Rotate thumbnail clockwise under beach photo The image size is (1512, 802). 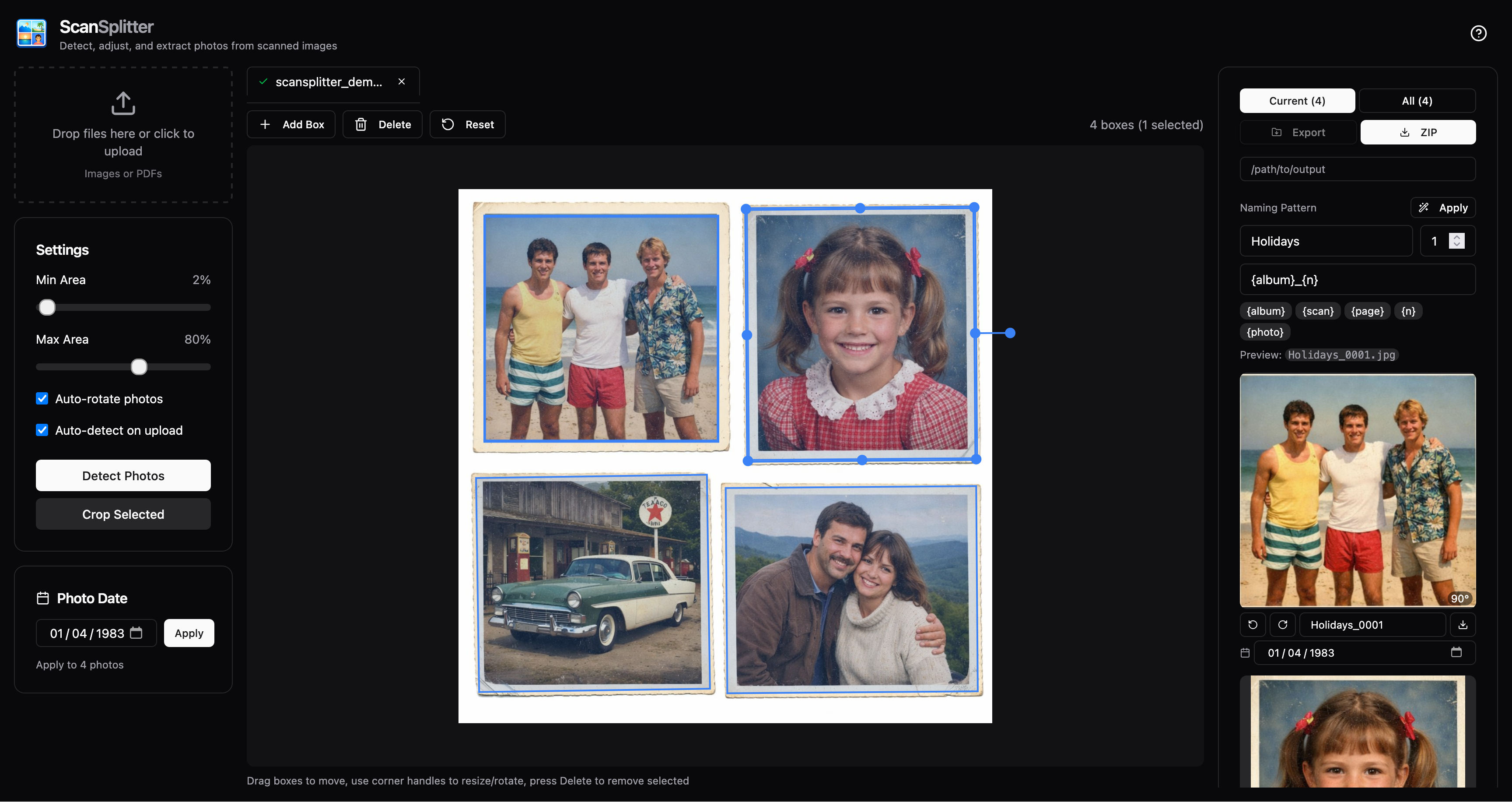1282,625
